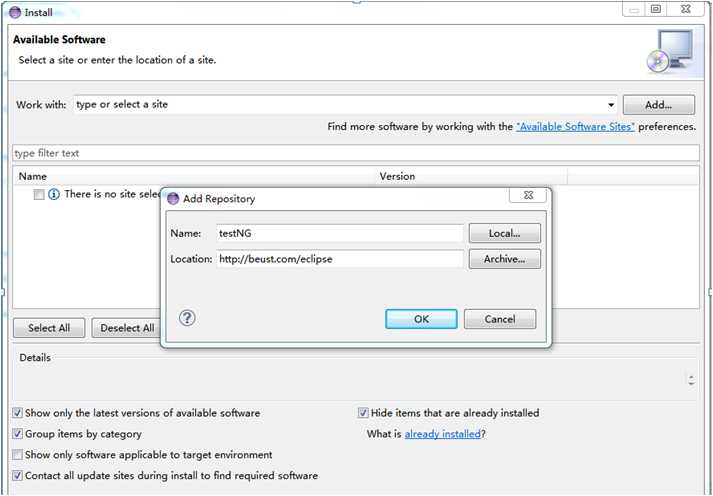The image size is (713, 496).
Task: Open the Work with site dropdown arrow
Action: tap(611, 105)
